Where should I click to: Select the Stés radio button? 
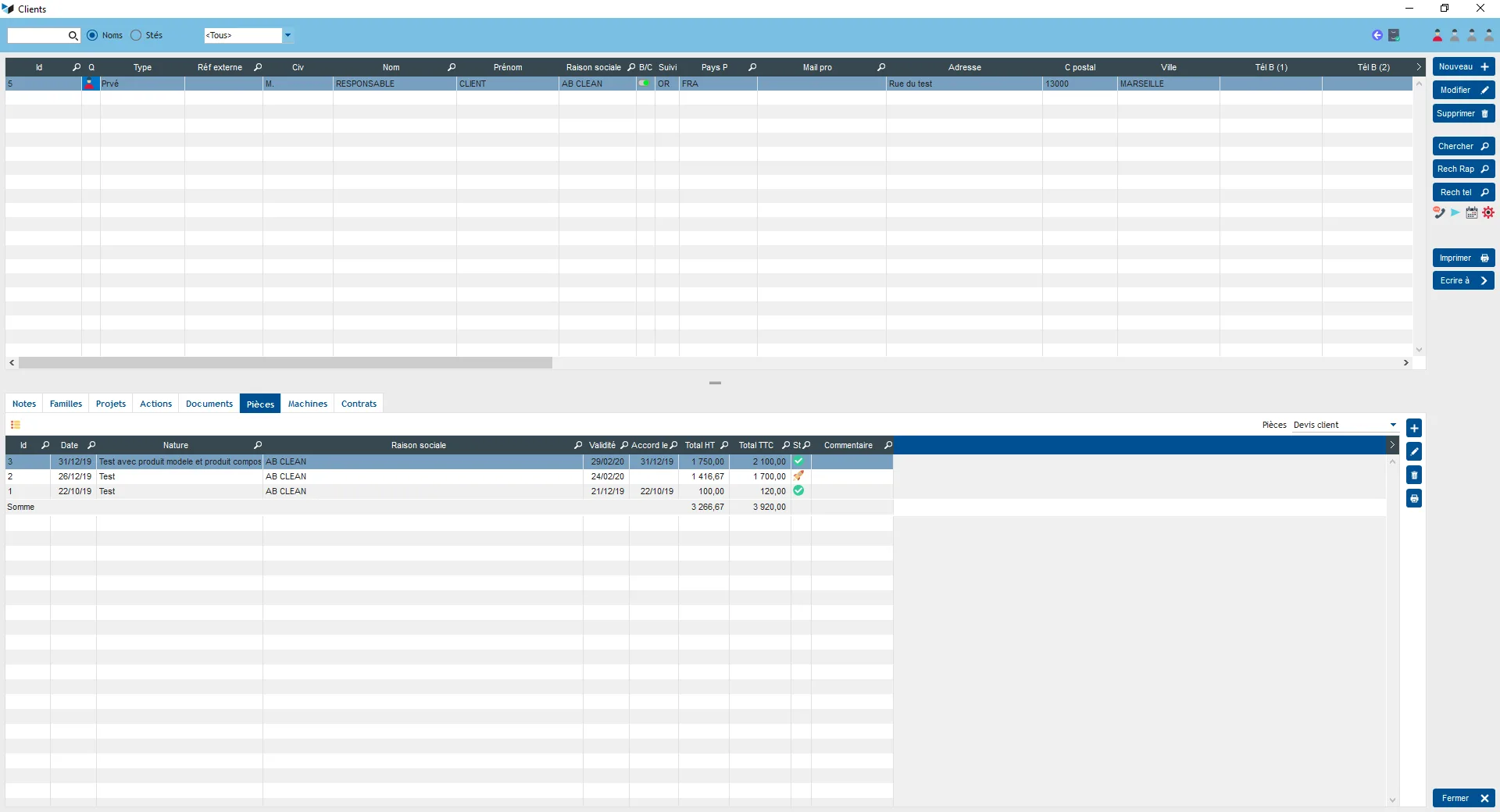coord(136,35)
